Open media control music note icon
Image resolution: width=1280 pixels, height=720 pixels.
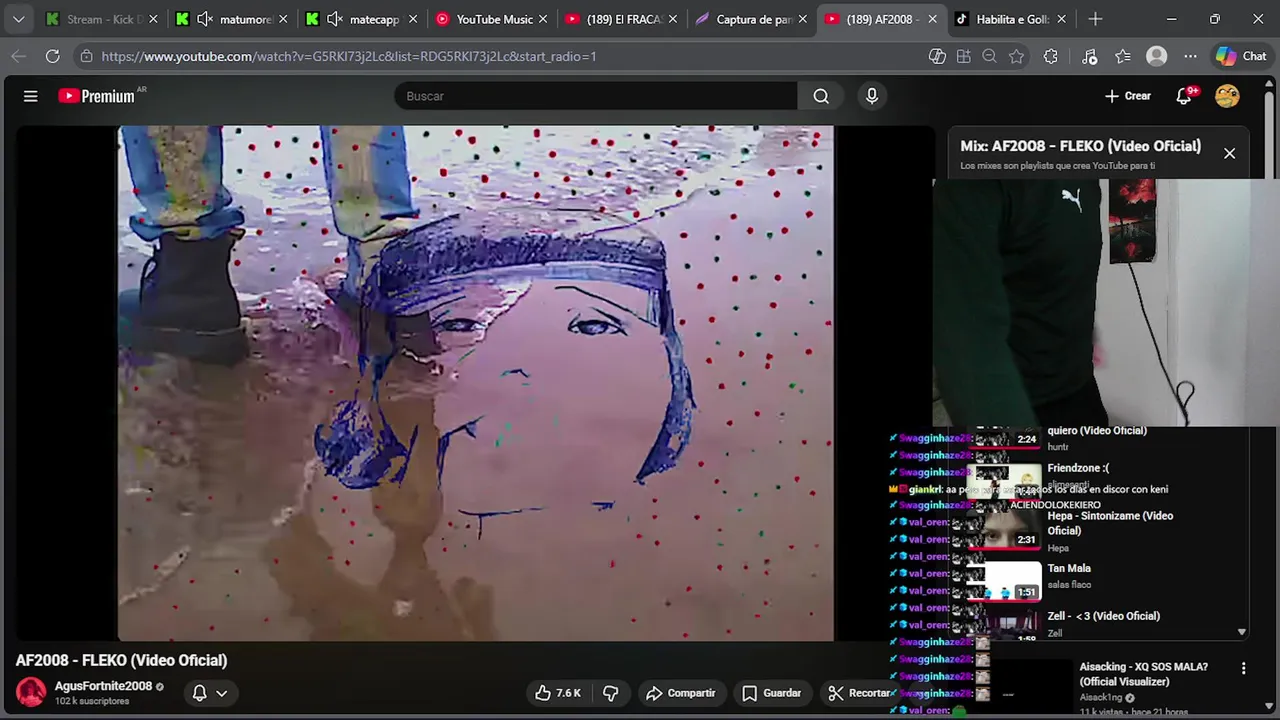(1090, 56)
